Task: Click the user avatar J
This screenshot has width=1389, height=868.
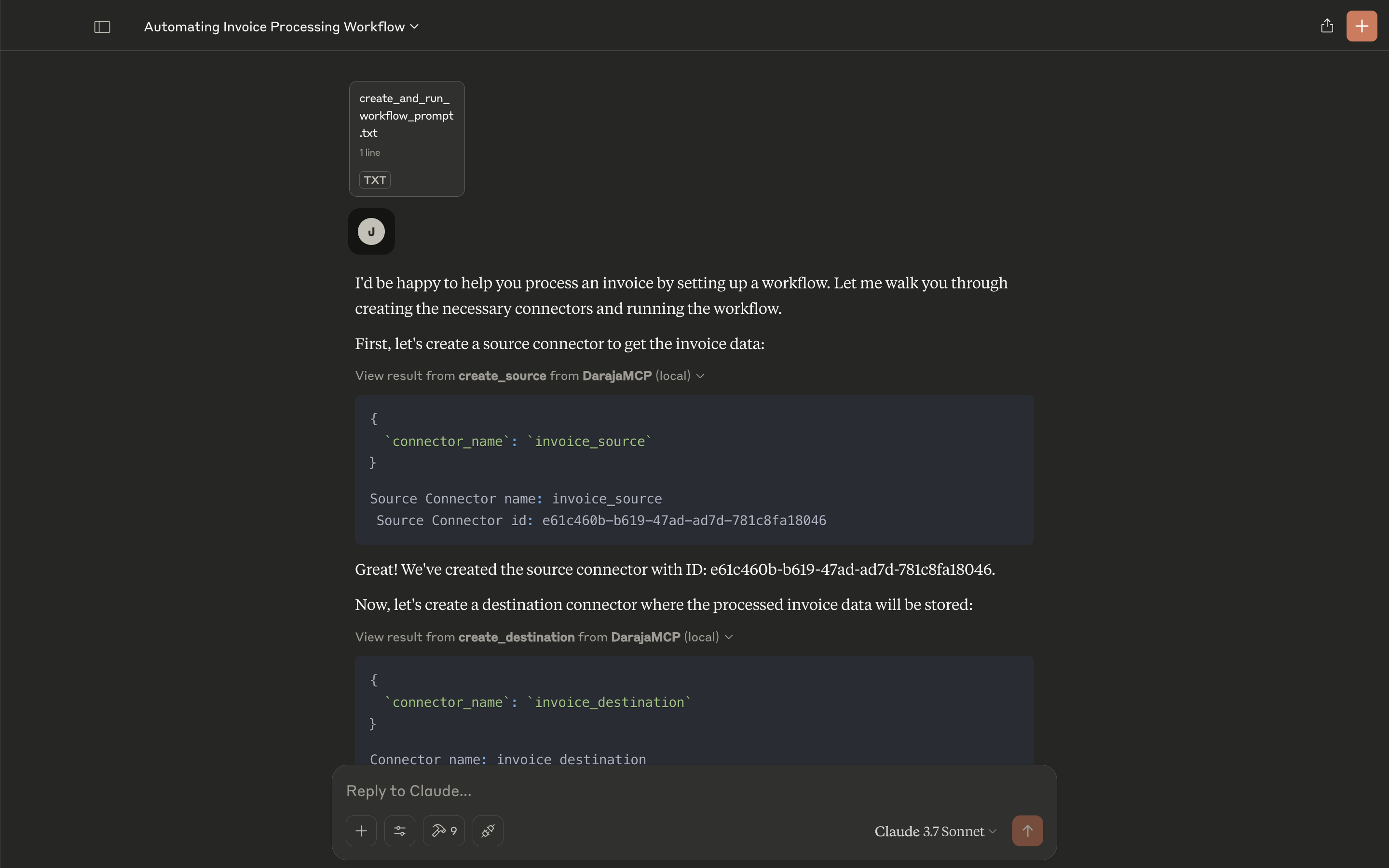Action: [371, 231]
